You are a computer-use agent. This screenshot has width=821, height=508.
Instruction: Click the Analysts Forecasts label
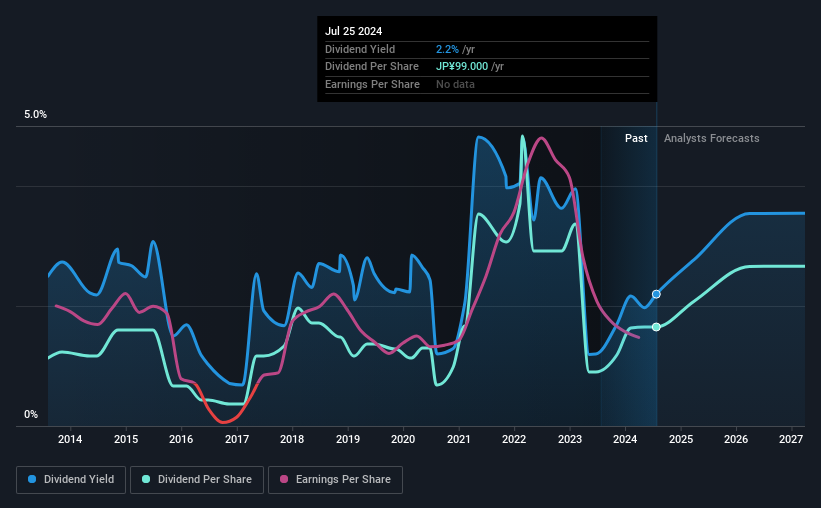[712, 138]
